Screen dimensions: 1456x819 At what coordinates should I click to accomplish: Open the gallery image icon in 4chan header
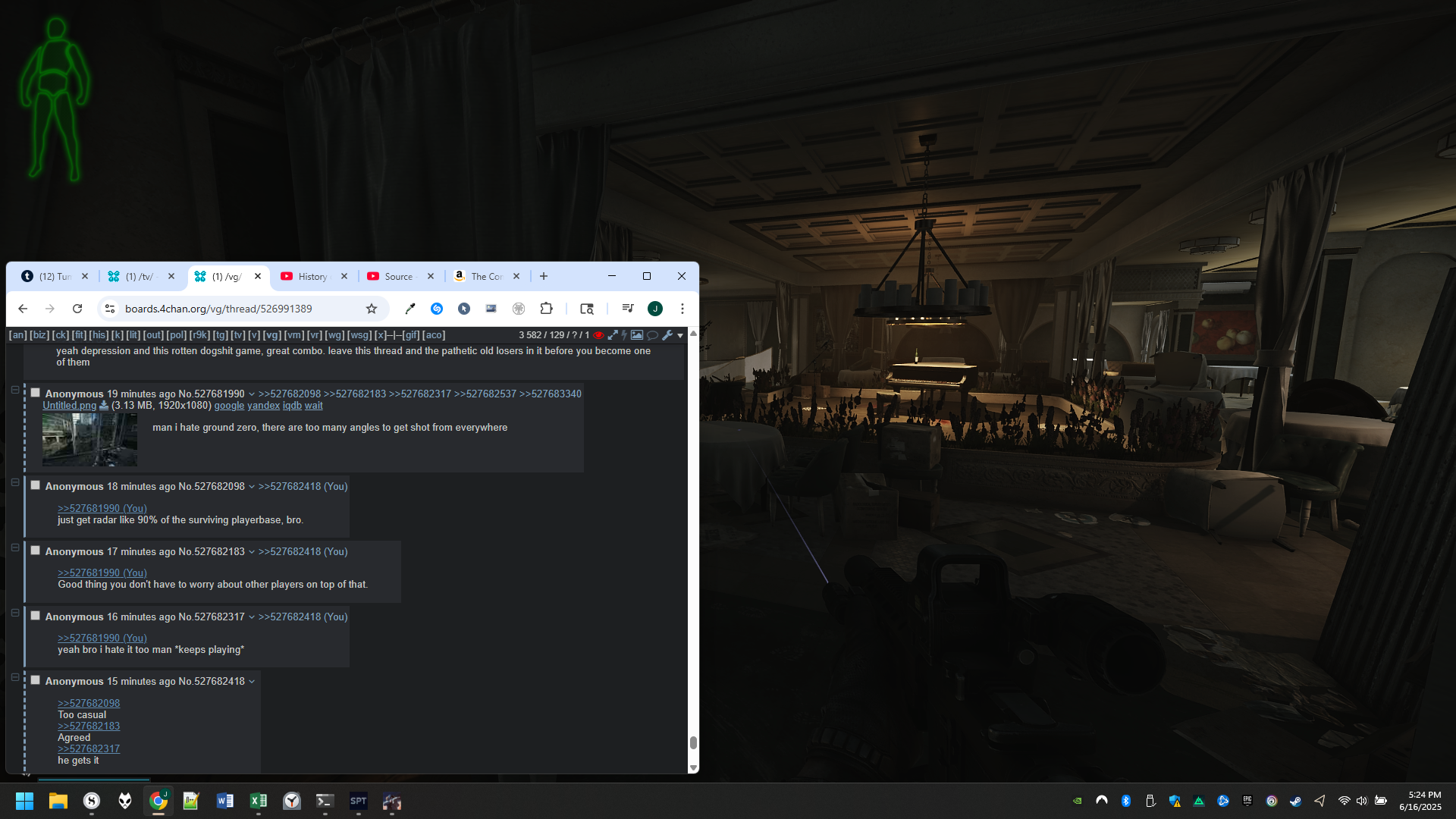coord(637,335)
